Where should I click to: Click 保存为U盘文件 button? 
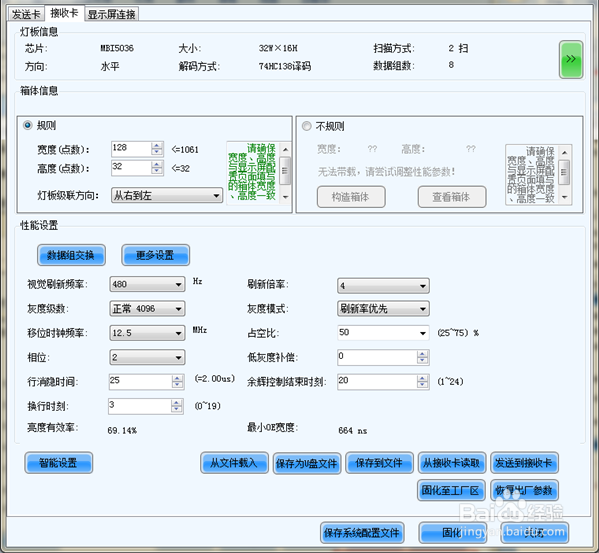[x=307, y=464]
